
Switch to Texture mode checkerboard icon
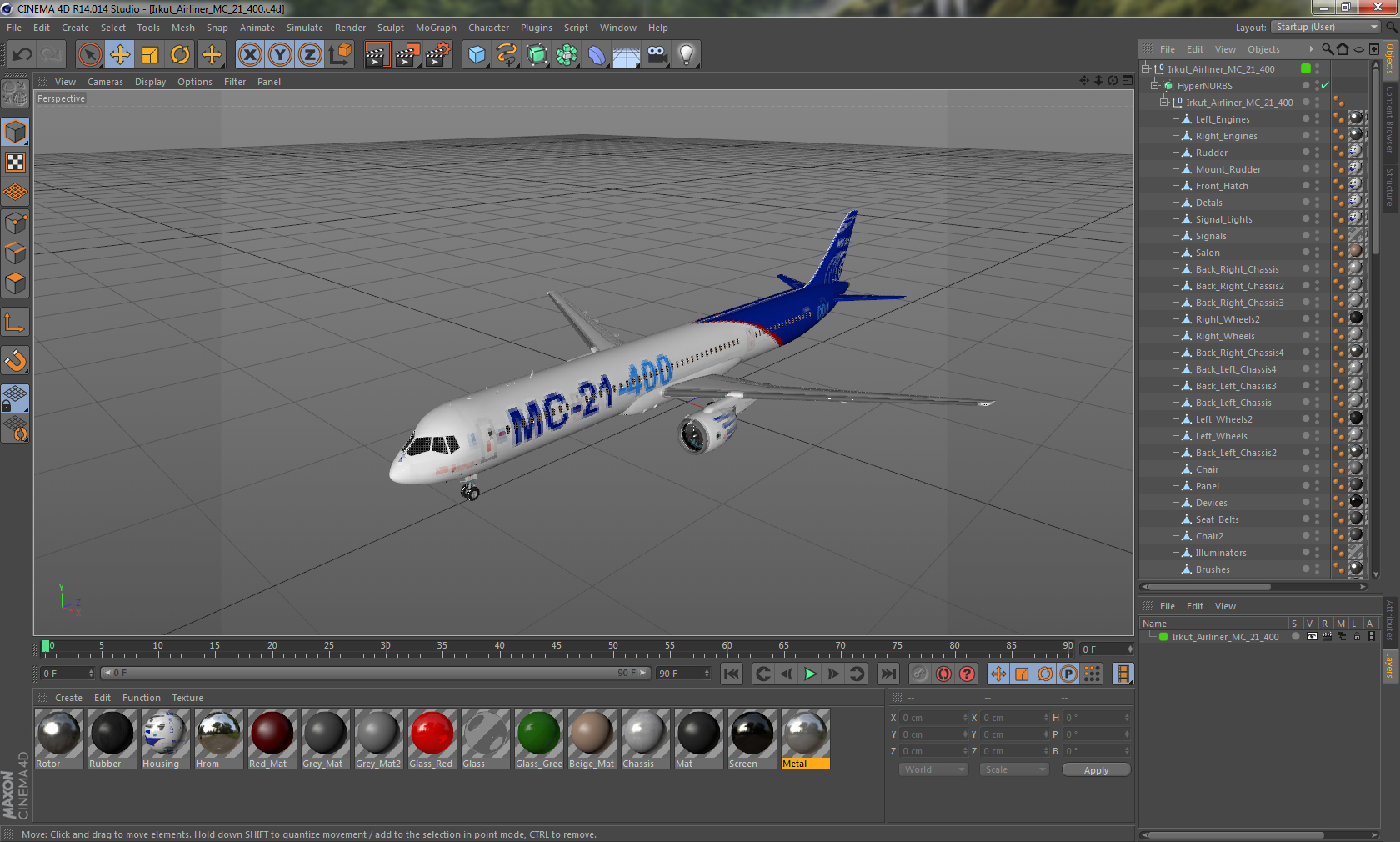[15, 163]
